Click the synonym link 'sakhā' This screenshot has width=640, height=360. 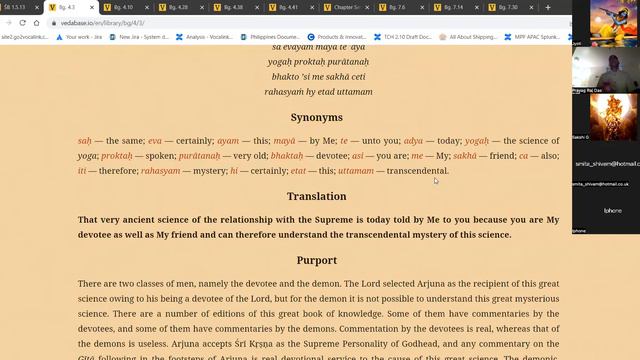[464, 156]
